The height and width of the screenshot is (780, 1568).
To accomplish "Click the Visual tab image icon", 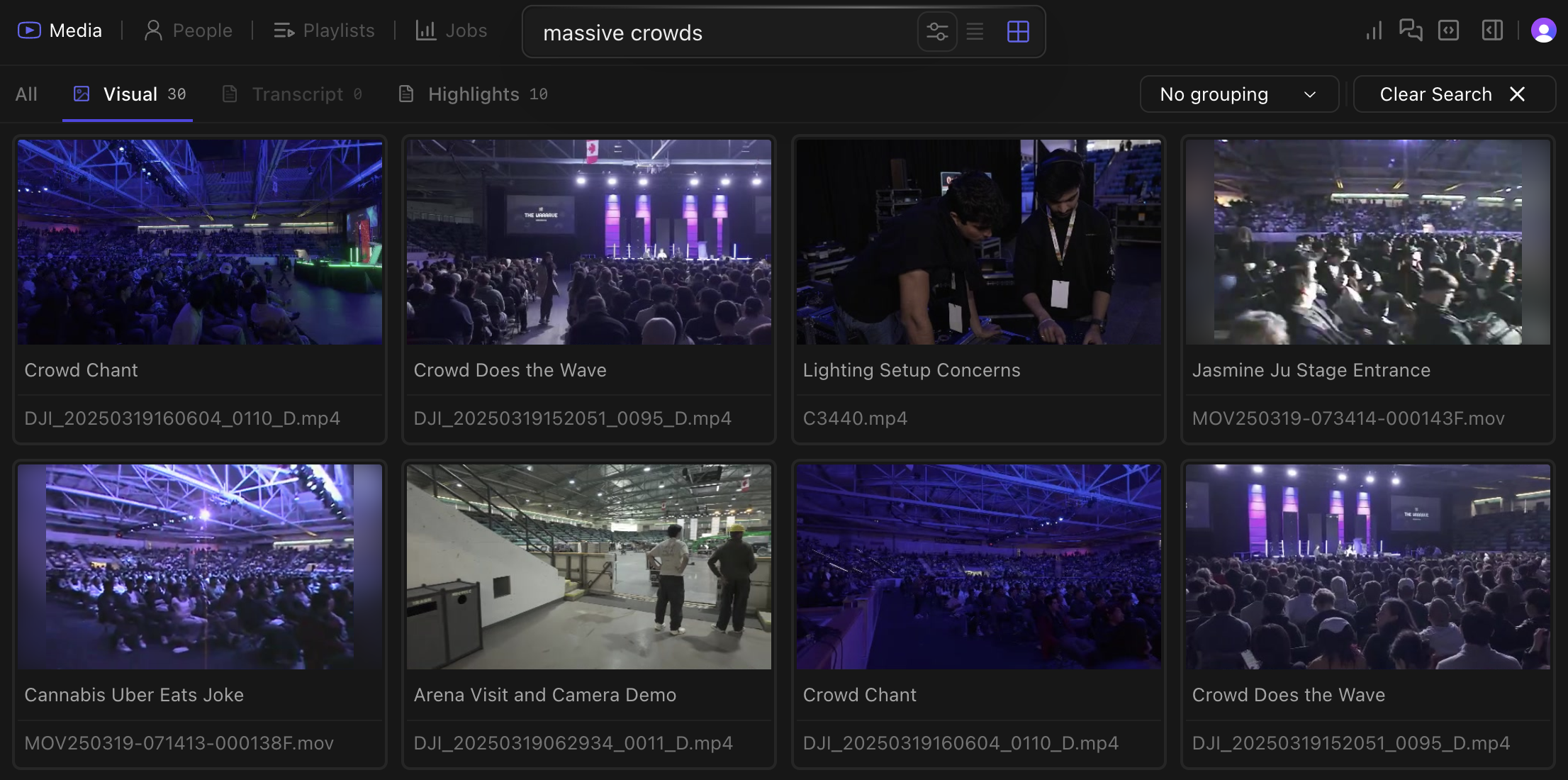I will 82,94.
